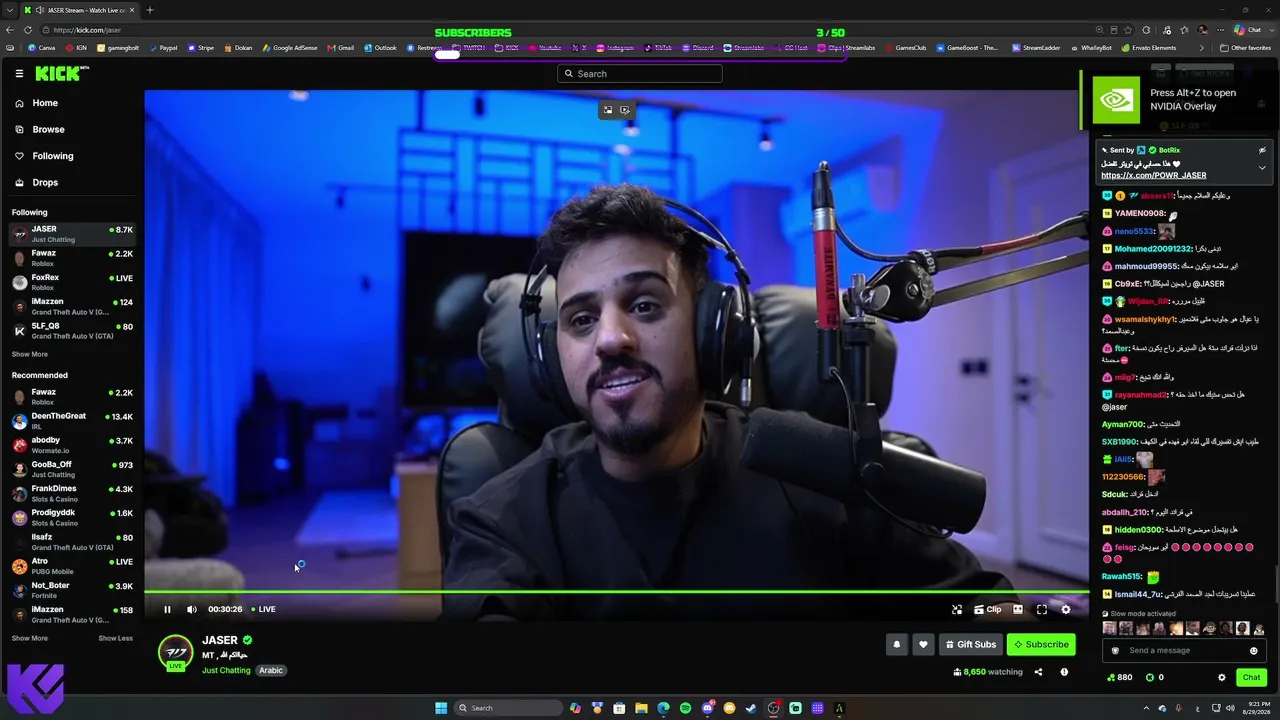
Task: Open the Windows Start menu
Action: coord(441,708)
